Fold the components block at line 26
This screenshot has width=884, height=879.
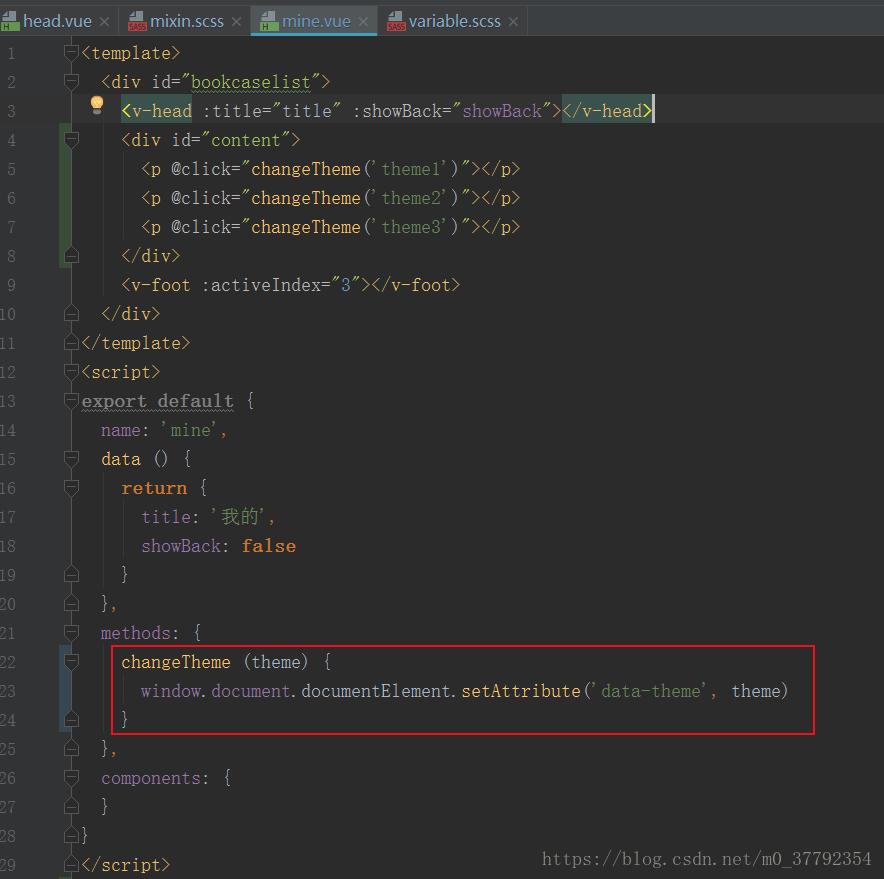71,777
